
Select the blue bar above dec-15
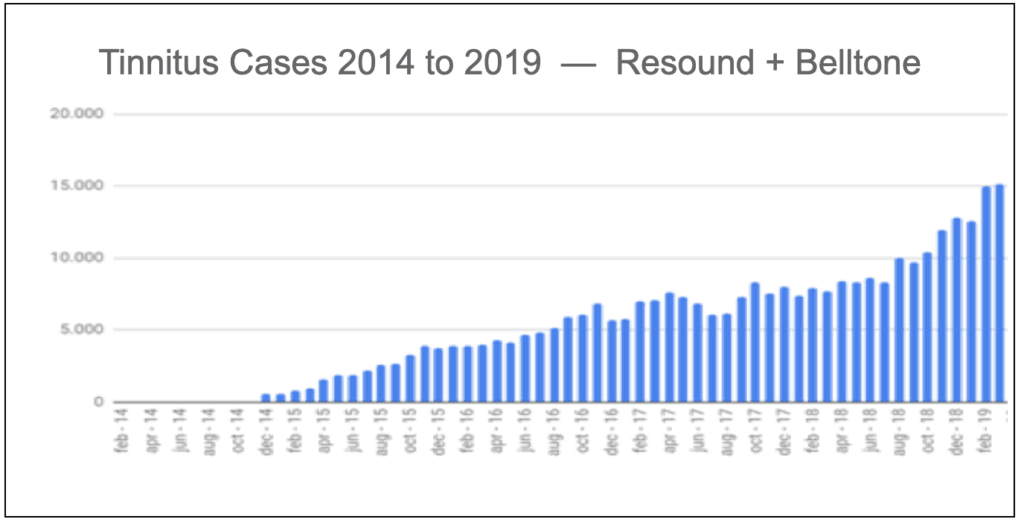click(439, 375)
